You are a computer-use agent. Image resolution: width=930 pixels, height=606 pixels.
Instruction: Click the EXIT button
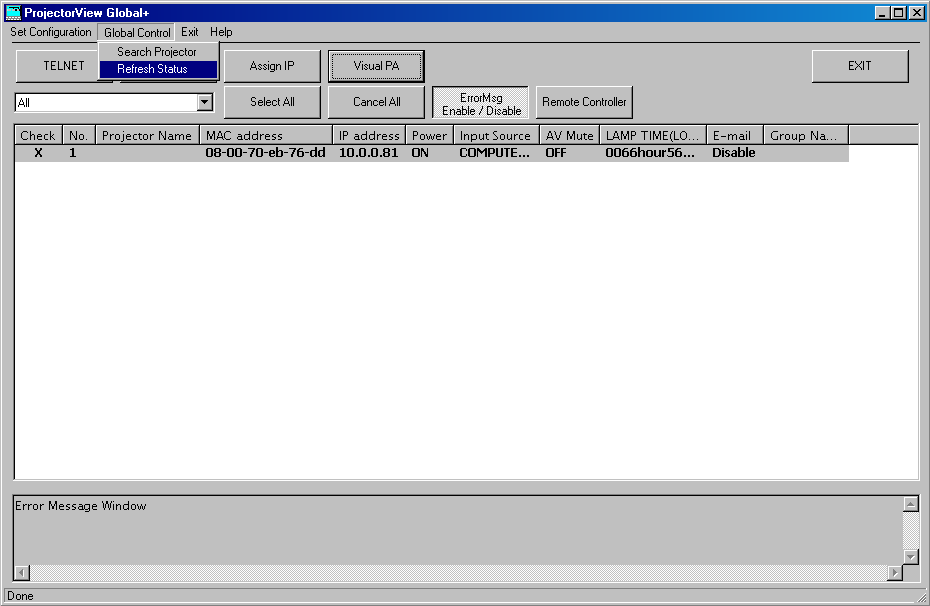[x=859, y=66]
